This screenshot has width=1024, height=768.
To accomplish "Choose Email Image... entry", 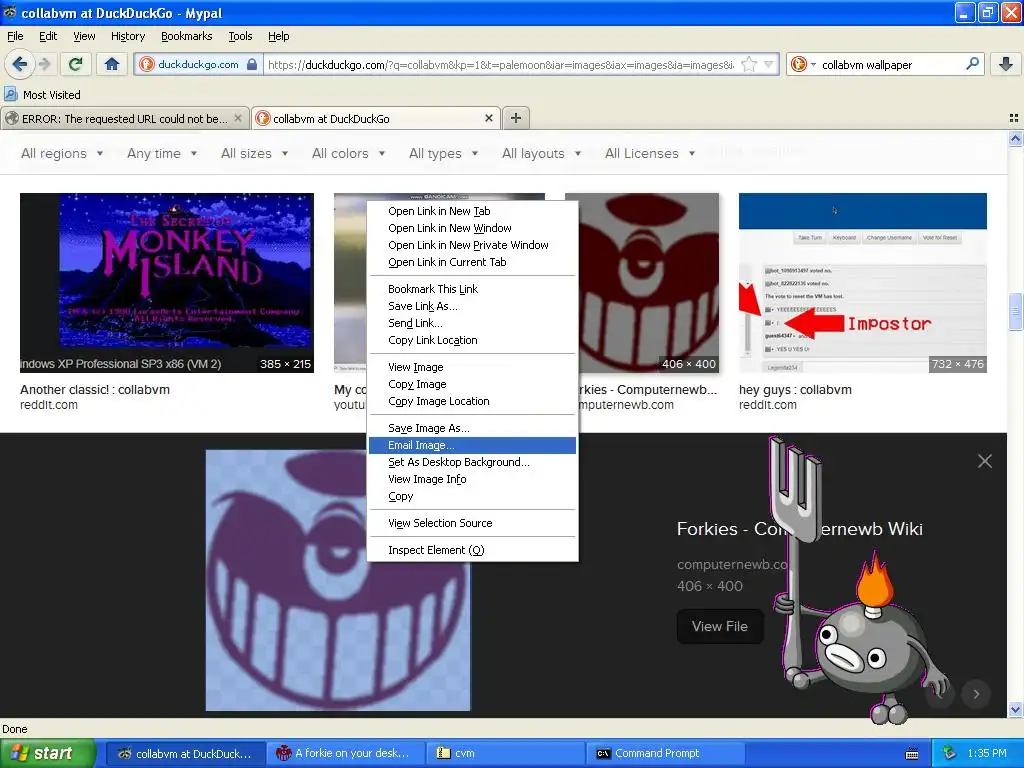I will [472, 445].
